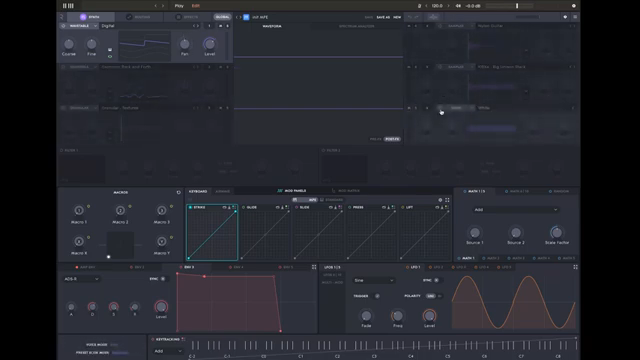Click the Fine tuning knob
Image resolution: width=640 pixels, height=360 pixels.
[91, 44]
